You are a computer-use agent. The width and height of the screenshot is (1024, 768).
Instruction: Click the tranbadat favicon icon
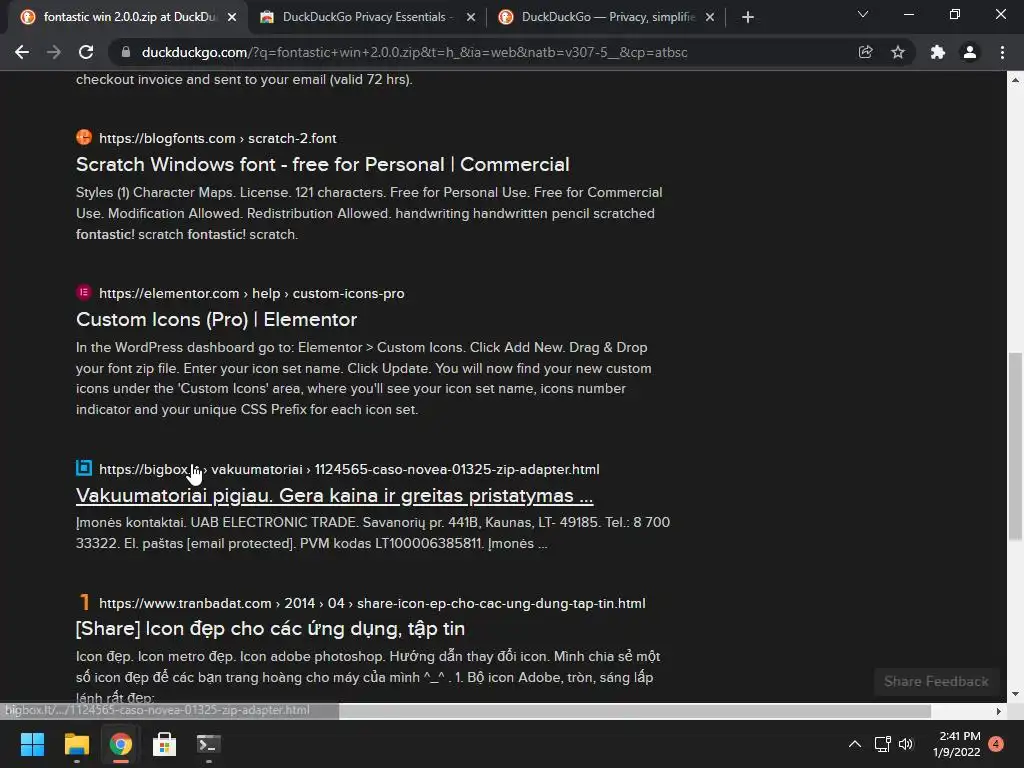coord(84,602)
